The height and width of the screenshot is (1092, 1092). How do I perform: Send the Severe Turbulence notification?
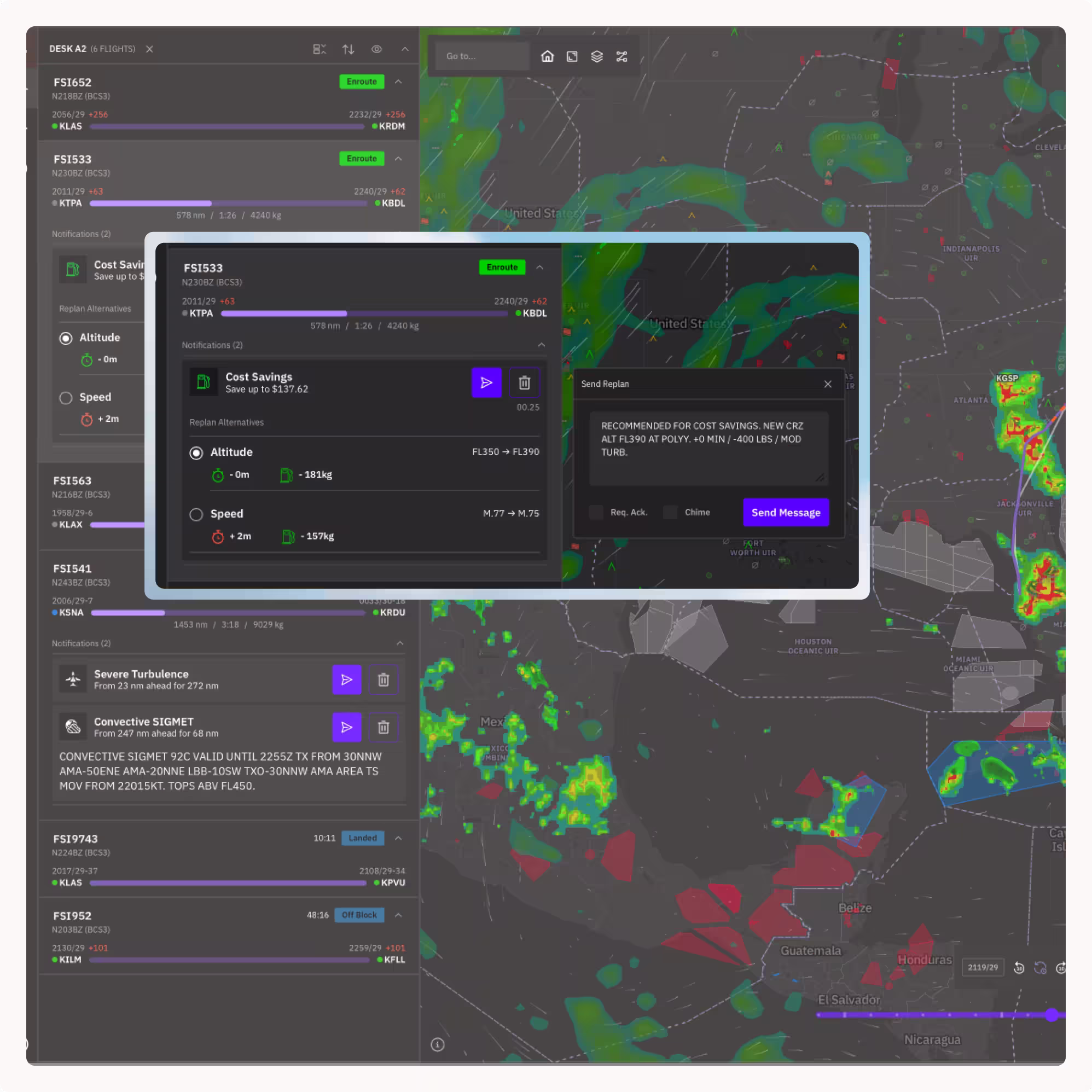coord(346,679)
